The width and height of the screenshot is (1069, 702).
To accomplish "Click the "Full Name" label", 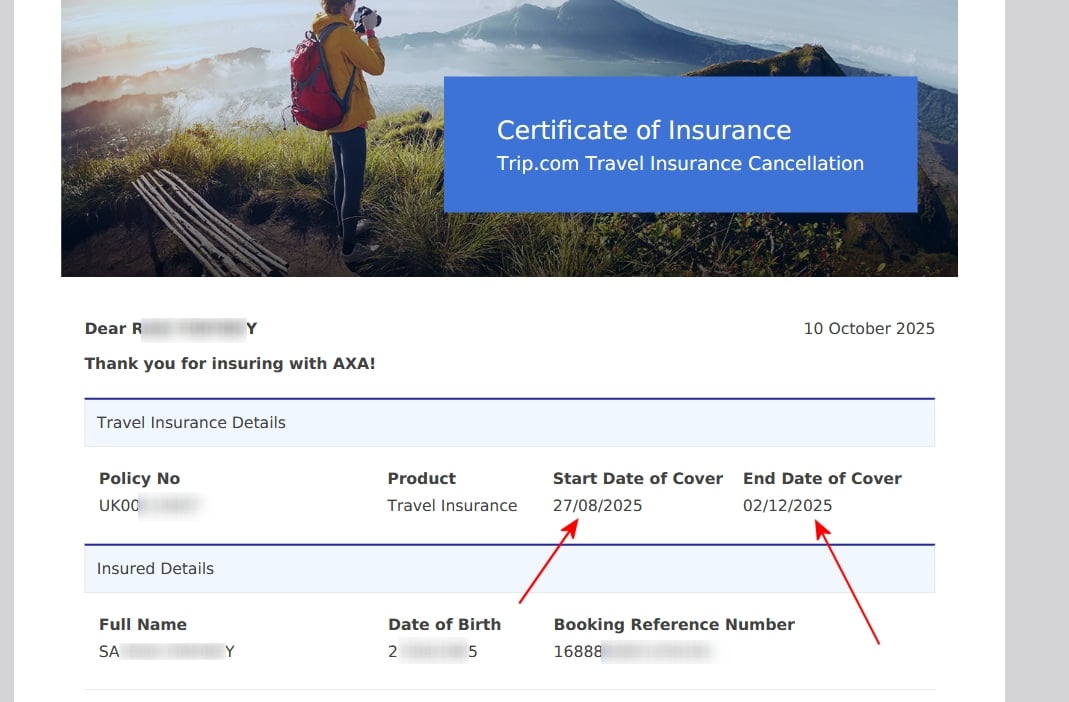I will [x=143, y=625].
